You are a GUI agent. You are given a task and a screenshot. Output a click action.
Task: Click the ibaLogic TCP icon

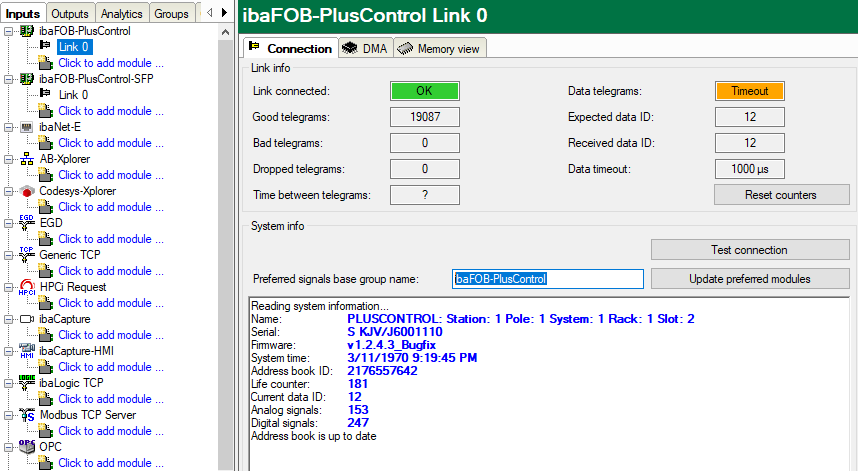[27, 383]
